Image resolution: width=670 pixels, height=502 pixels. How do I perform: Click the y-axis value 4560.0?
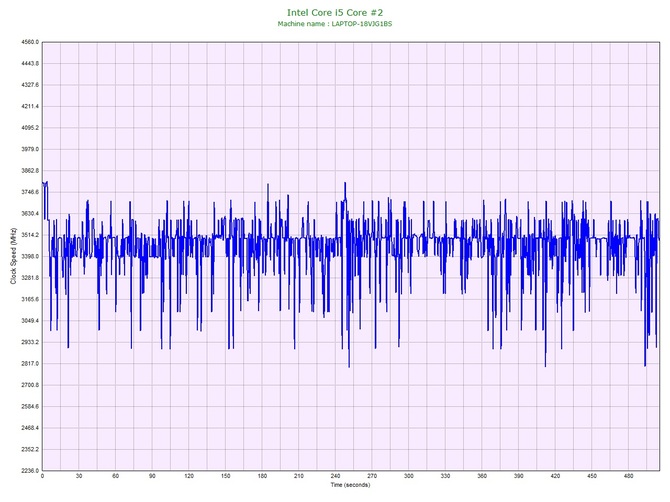[30, 42]
